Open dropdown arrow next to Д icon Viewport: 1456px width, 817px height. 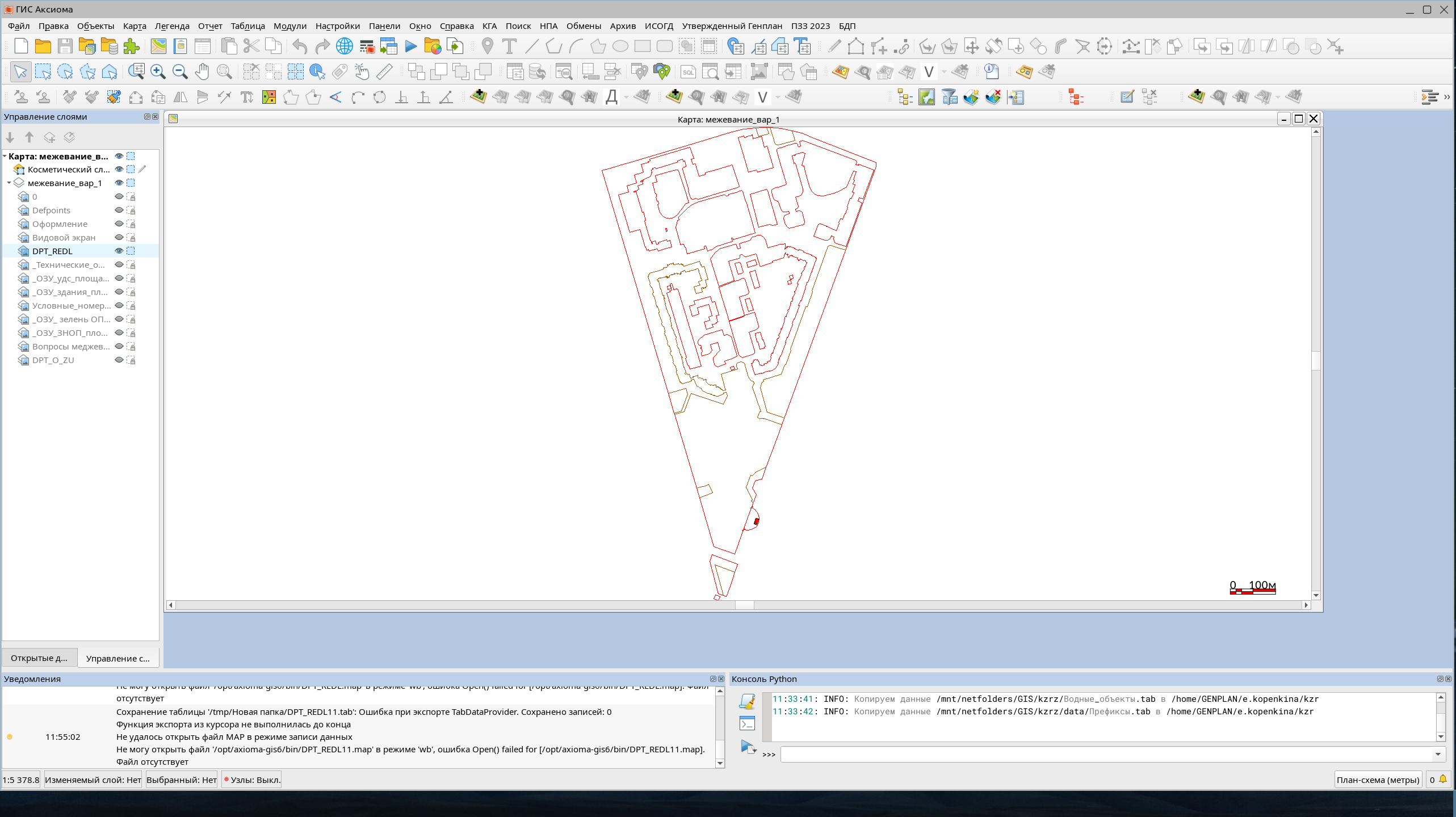(x=626, y=98)
